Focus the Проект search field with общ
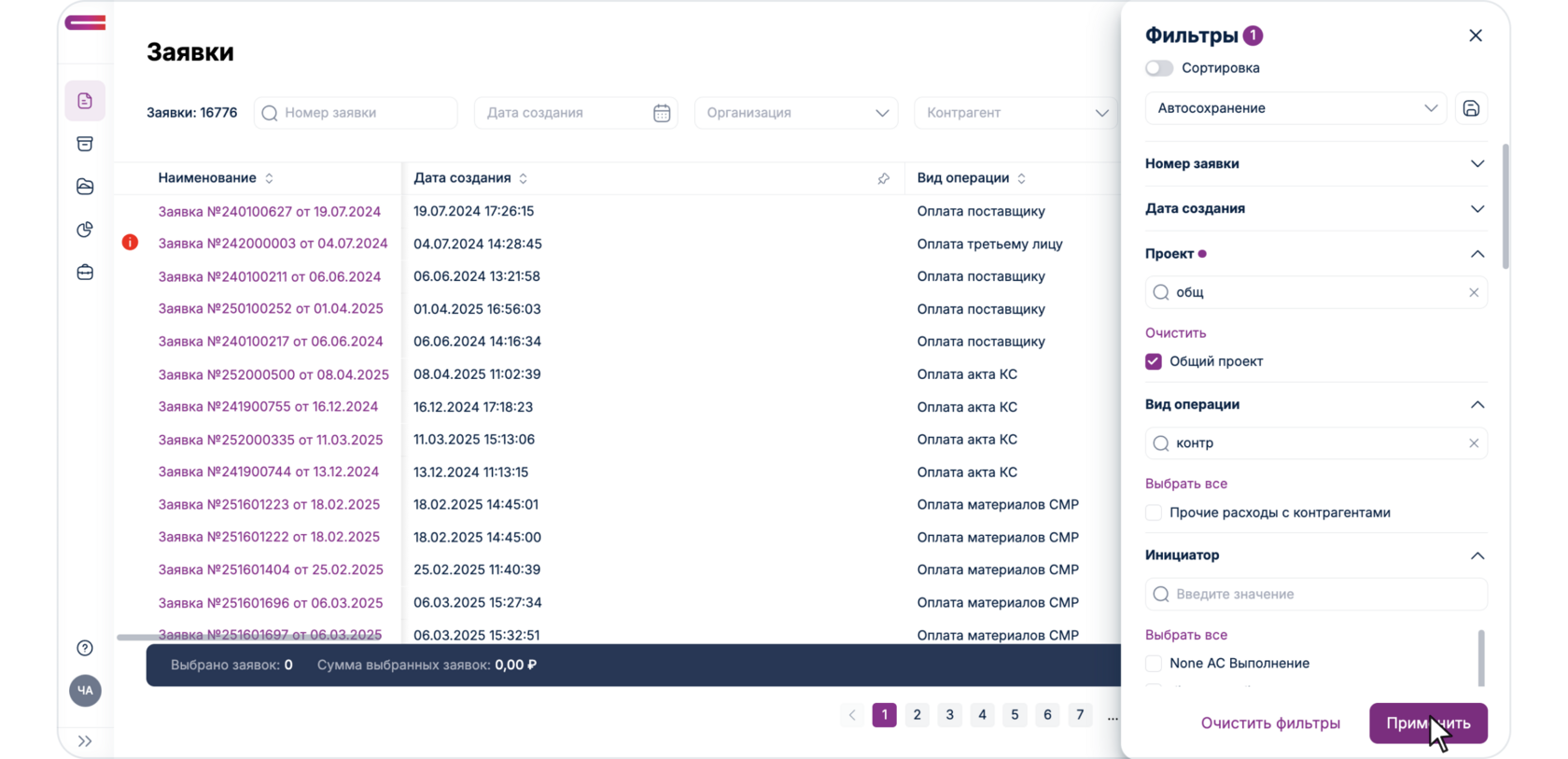 click(1316, 292)
